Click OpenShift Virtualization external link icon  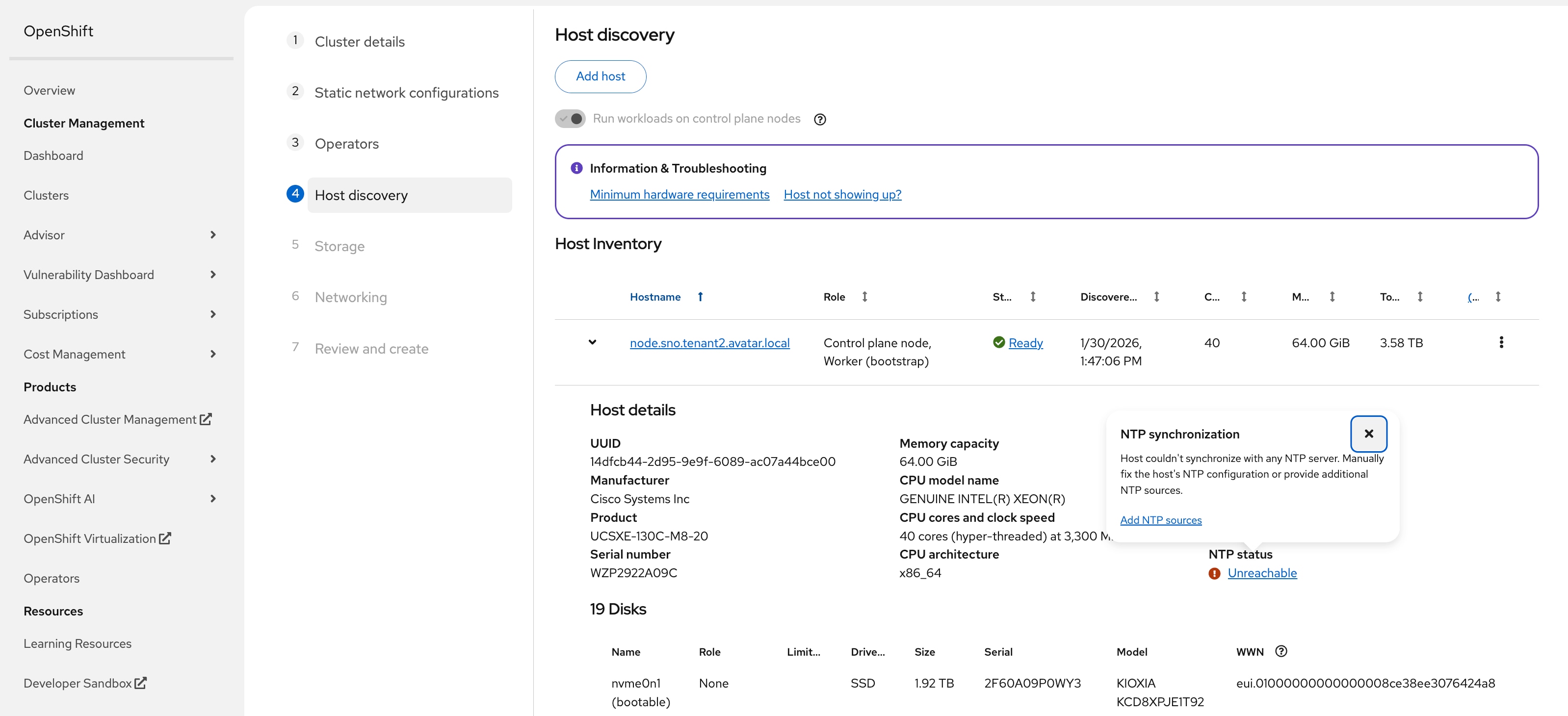(165, 538)
